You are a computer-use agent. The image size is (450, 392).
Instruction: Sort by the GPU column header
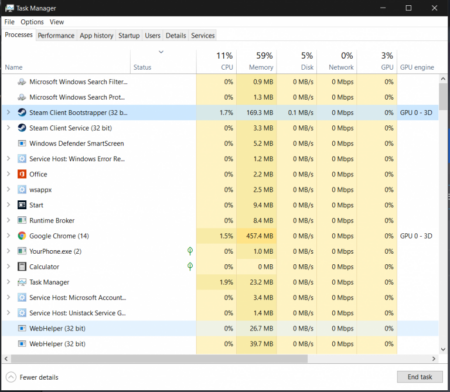[x=377, y=61]
